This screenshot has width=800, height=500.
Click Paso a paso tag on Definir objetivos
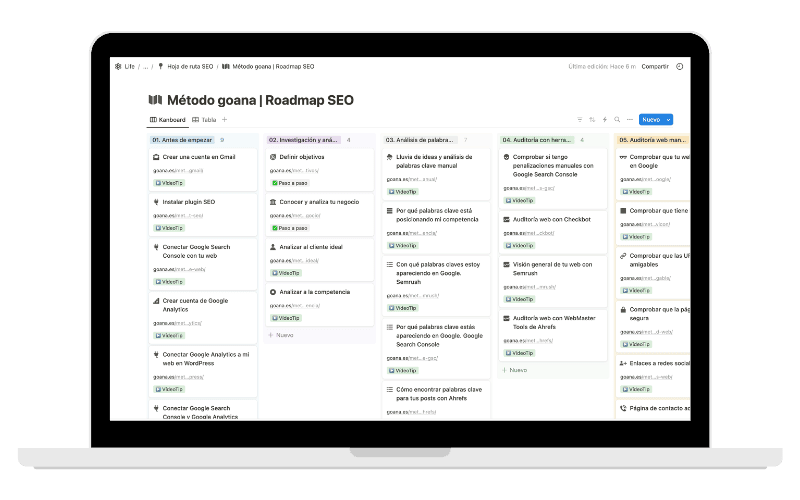[290, 183]
